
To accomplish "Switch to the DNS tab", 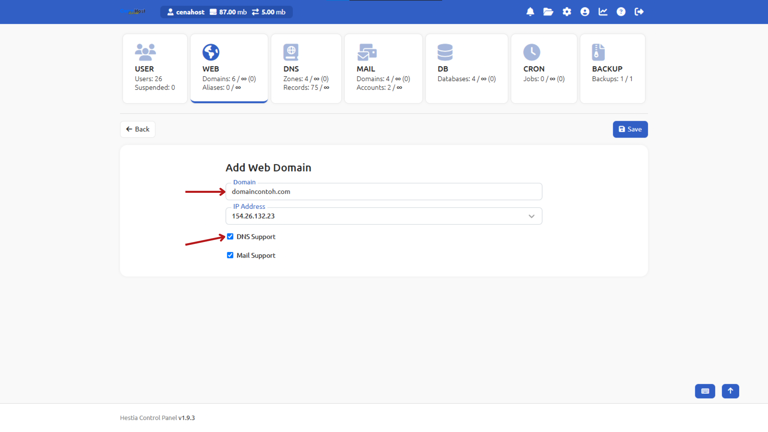I will (x=306, y=69).
